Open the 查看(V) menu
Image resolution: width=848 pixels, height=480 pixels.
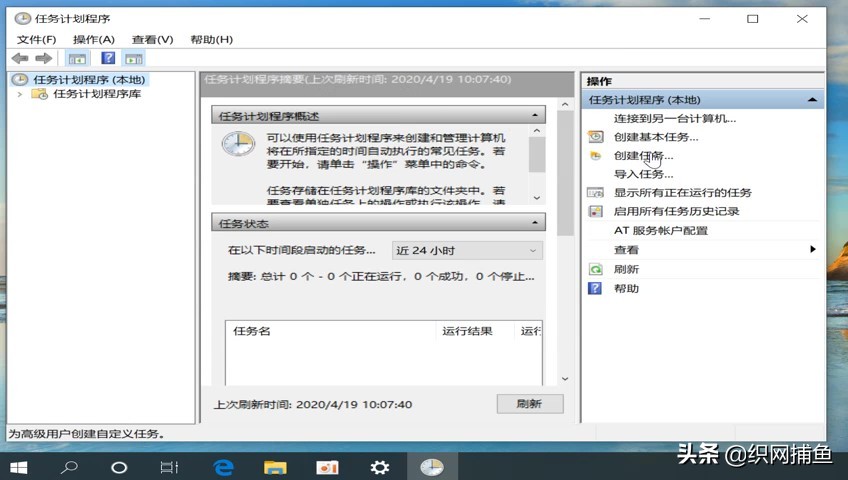(153, 39)
